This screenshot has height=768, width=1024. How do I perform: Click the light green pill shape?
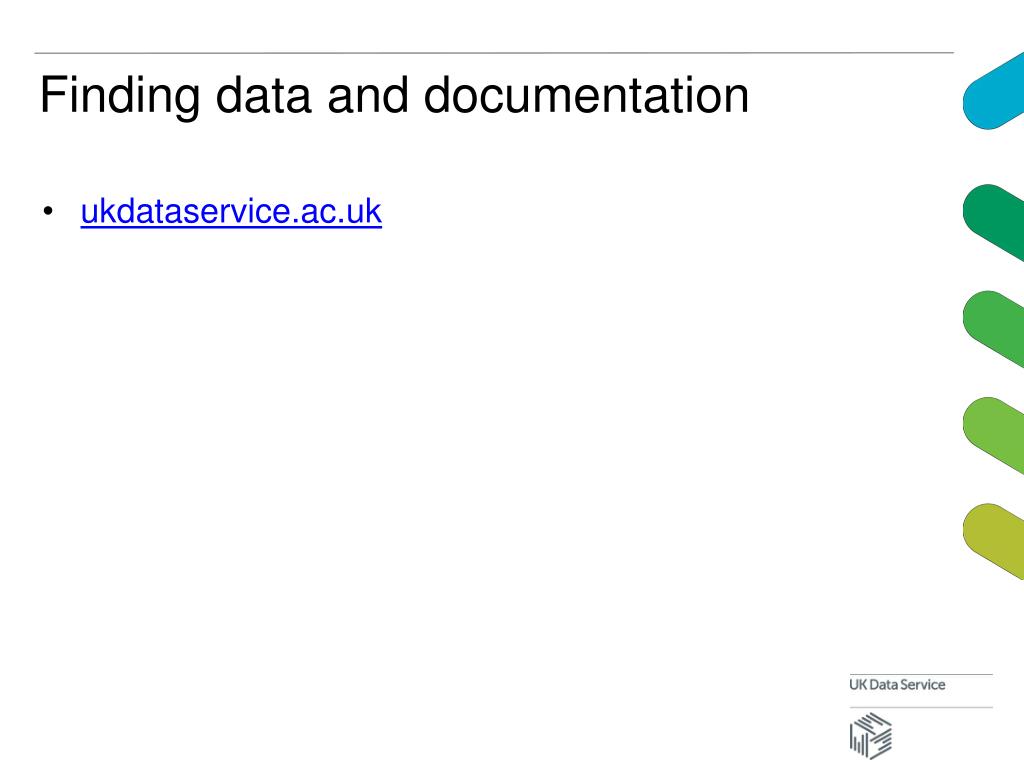995,435
